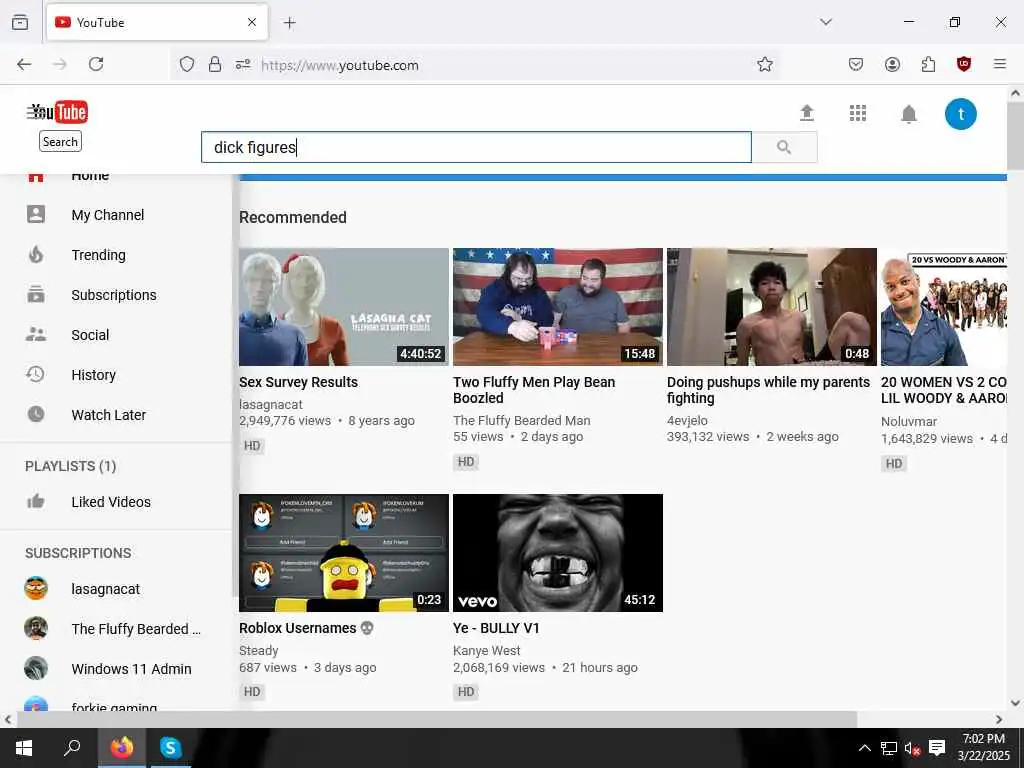This screenshot has height=768, width=1024.
Task: Show hidden tray icons chevron
Action: (864, 748)
